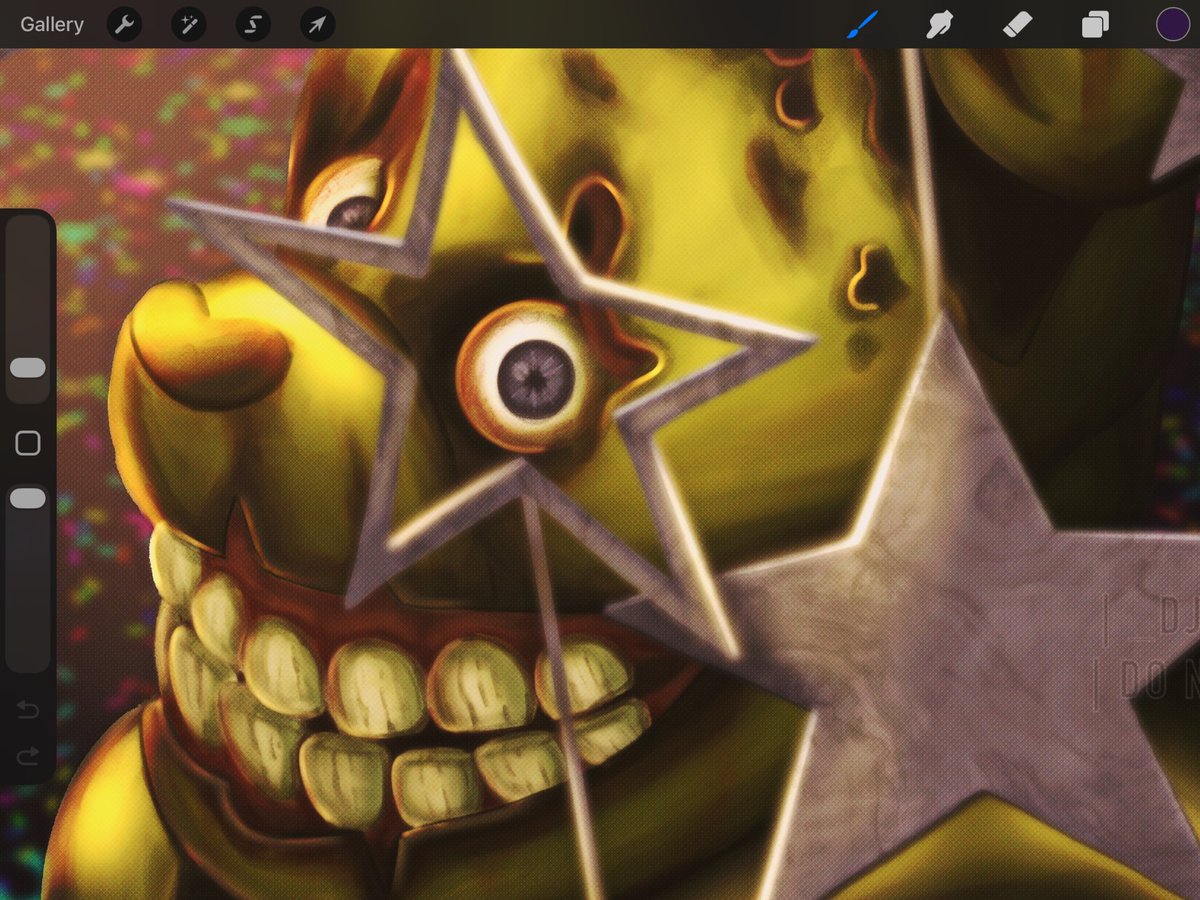Open the Actions wrench menu

coord(124,24)
